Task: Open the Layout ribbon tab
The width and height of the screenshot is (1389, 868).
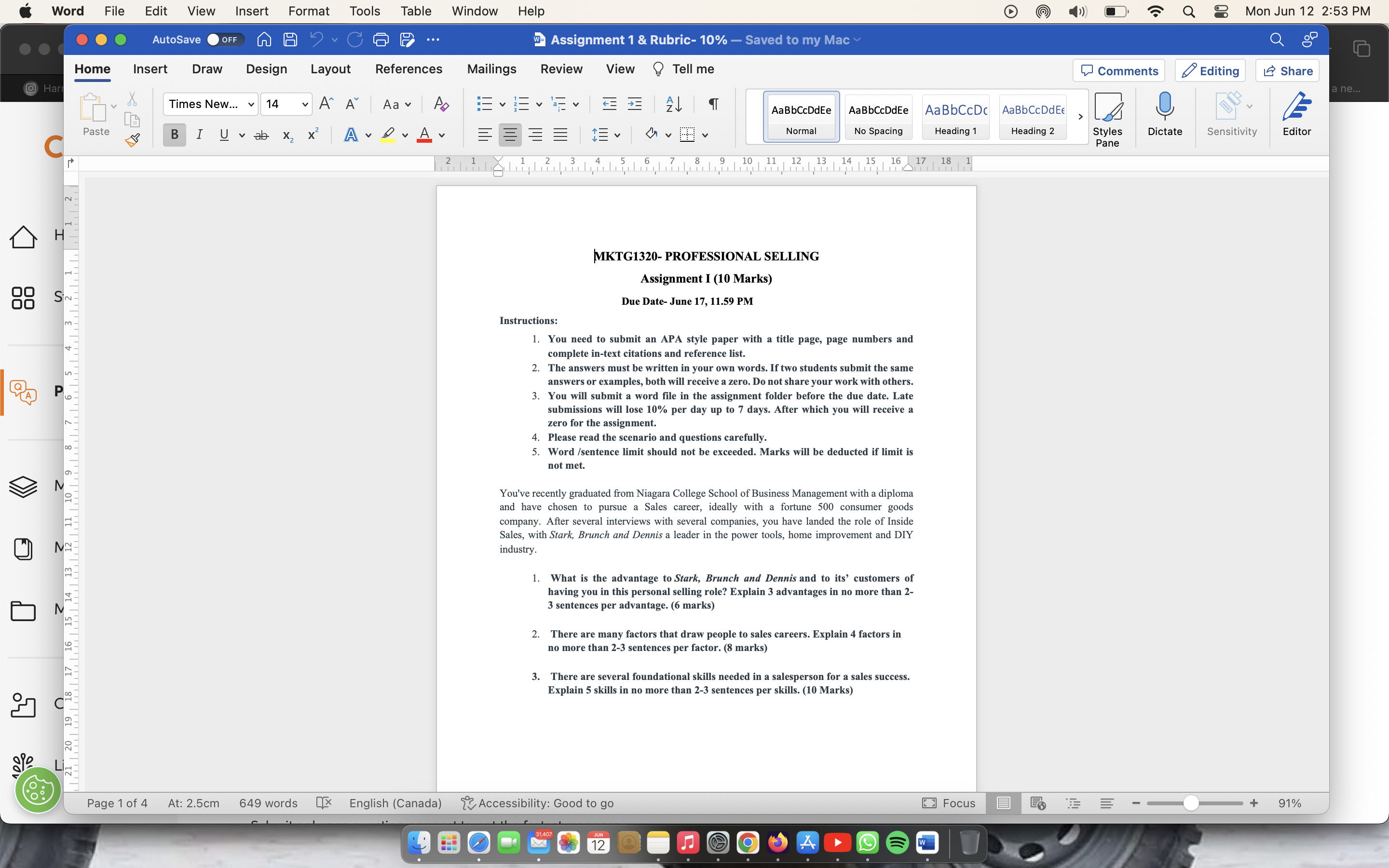Action: point(330,69)
